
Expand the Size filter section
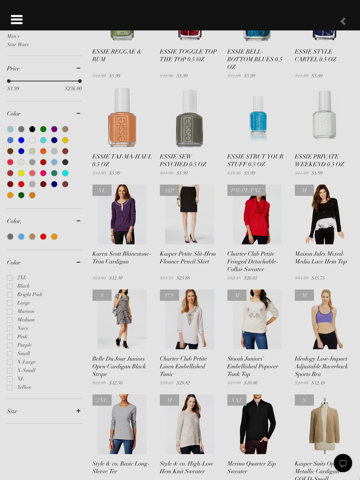click(78, 411)
